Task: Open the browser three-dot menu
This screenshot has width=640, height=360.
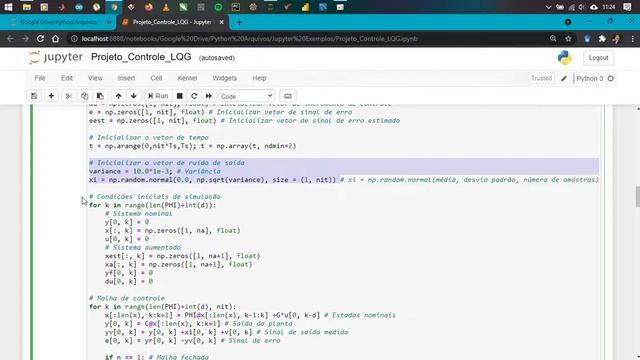Action: (633, 39)
